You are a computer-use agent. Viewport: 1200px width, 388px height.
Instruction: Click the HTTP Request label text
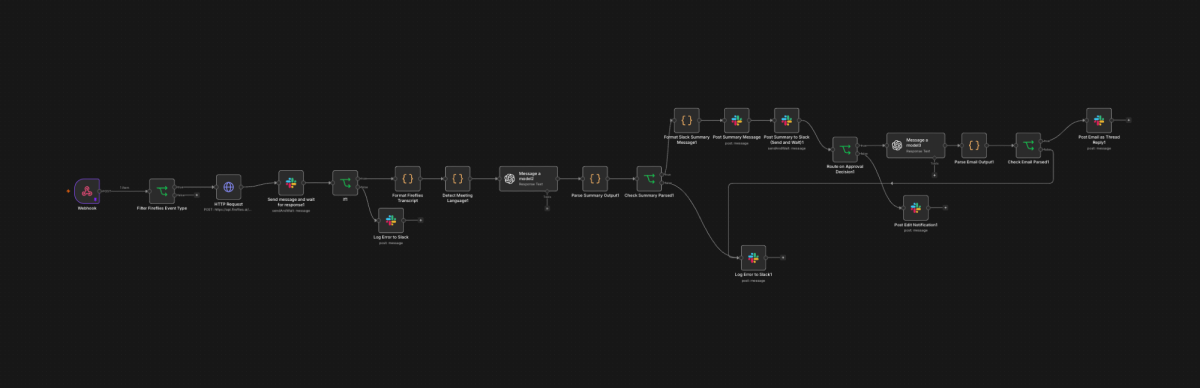tap(229, 204)
